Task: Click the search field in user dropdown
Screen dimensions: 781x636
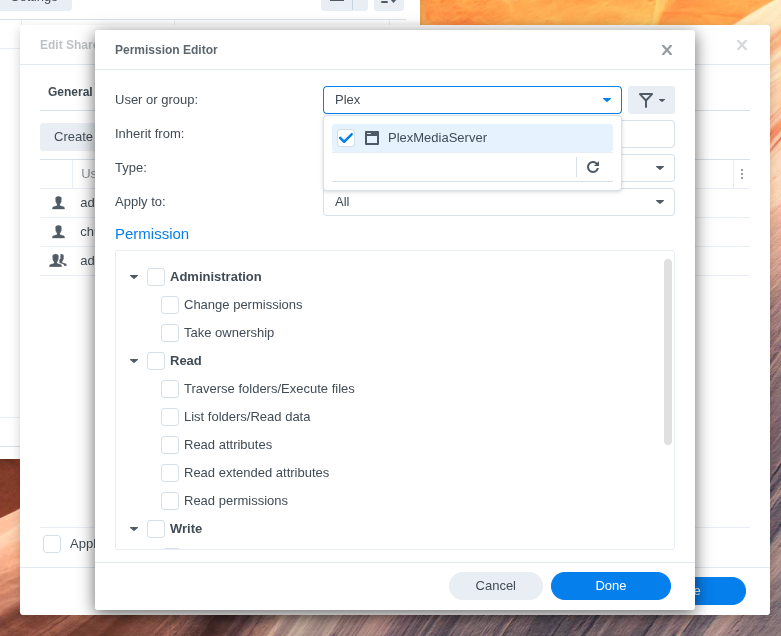Action: pyautogui.click(x=453, y=167)
